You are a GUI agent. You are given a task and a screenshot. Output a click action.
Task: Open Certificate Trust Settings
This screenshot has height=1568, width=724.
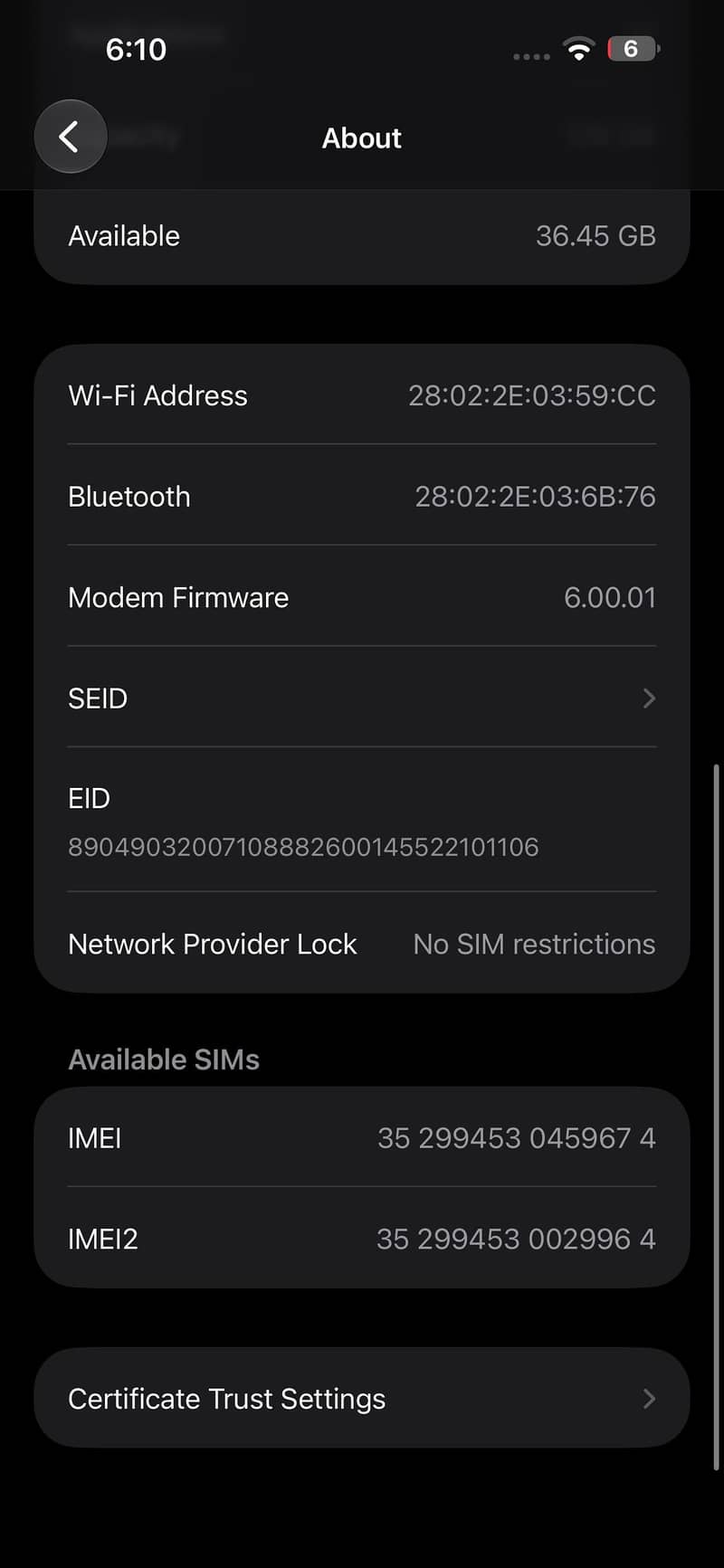[362, 1398]
